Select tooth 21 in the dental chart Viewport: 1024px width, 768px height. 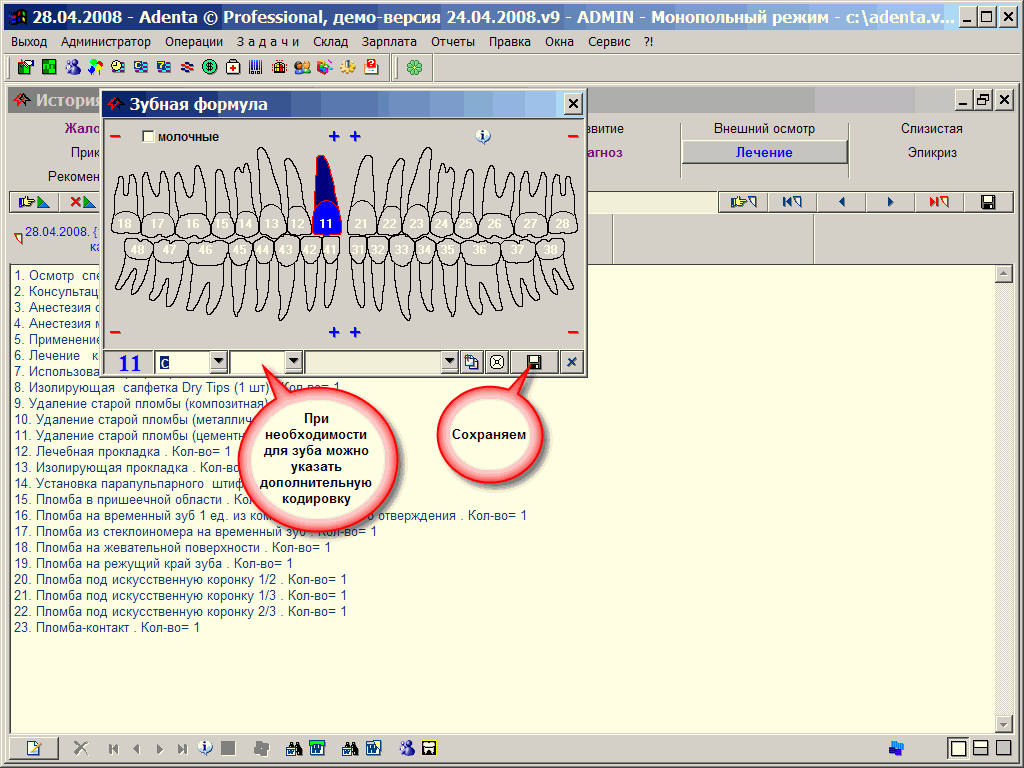(x=361, y=223)
